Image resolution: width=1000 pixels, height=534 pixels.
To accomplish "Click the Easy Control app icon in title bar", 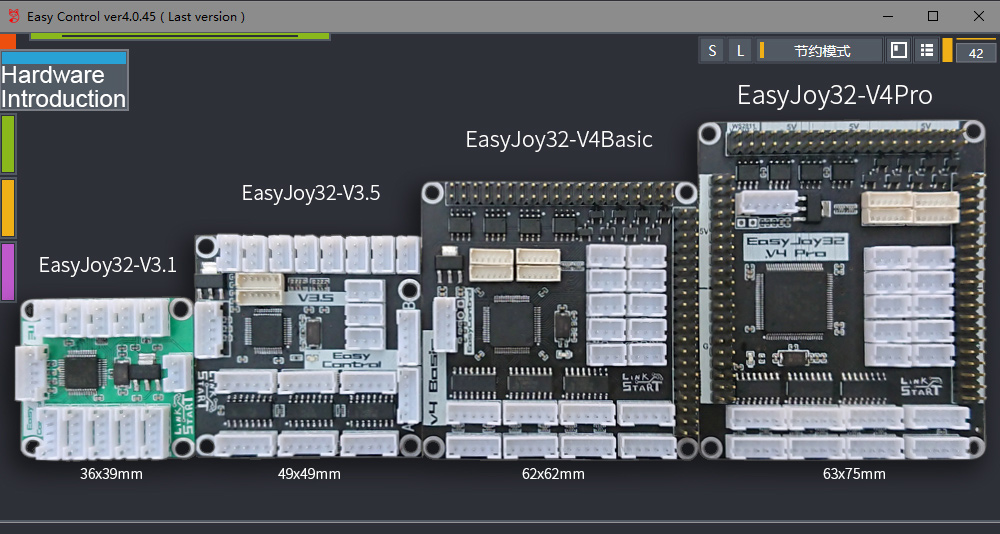I will [13, 16].
